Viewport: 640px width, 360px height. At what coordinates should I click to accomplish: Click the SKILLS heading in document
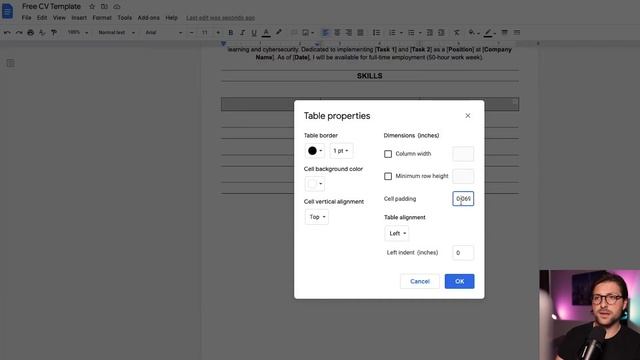369,76
